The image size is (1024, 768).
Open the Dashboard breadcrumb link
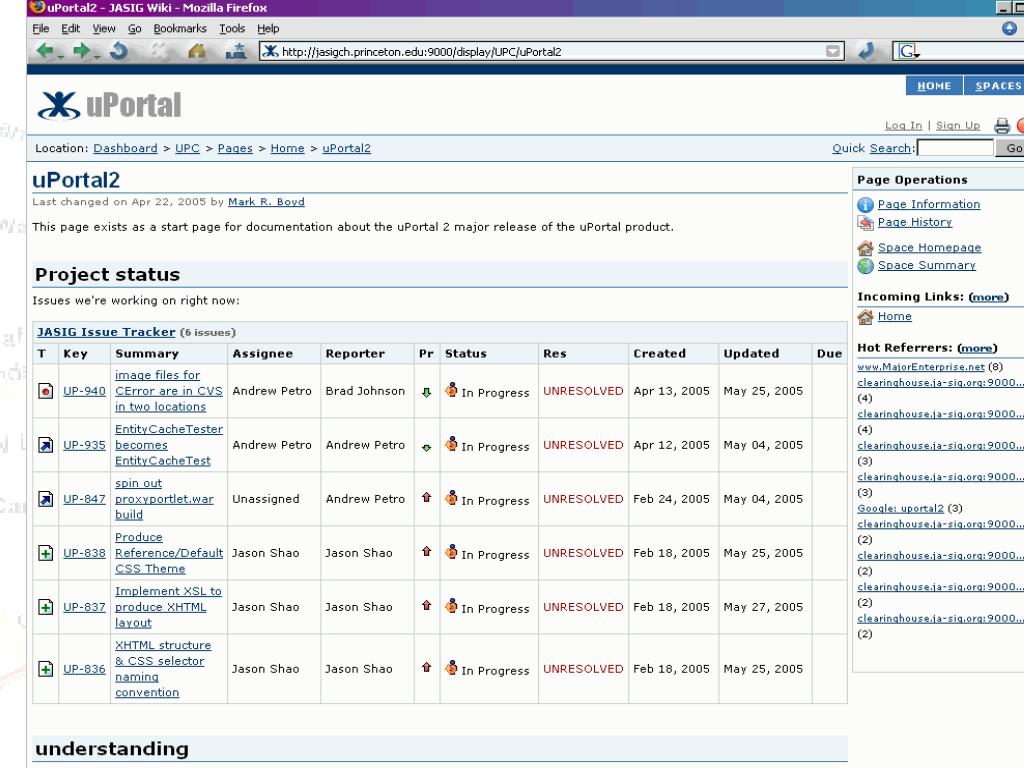click(x=125, y=148)
